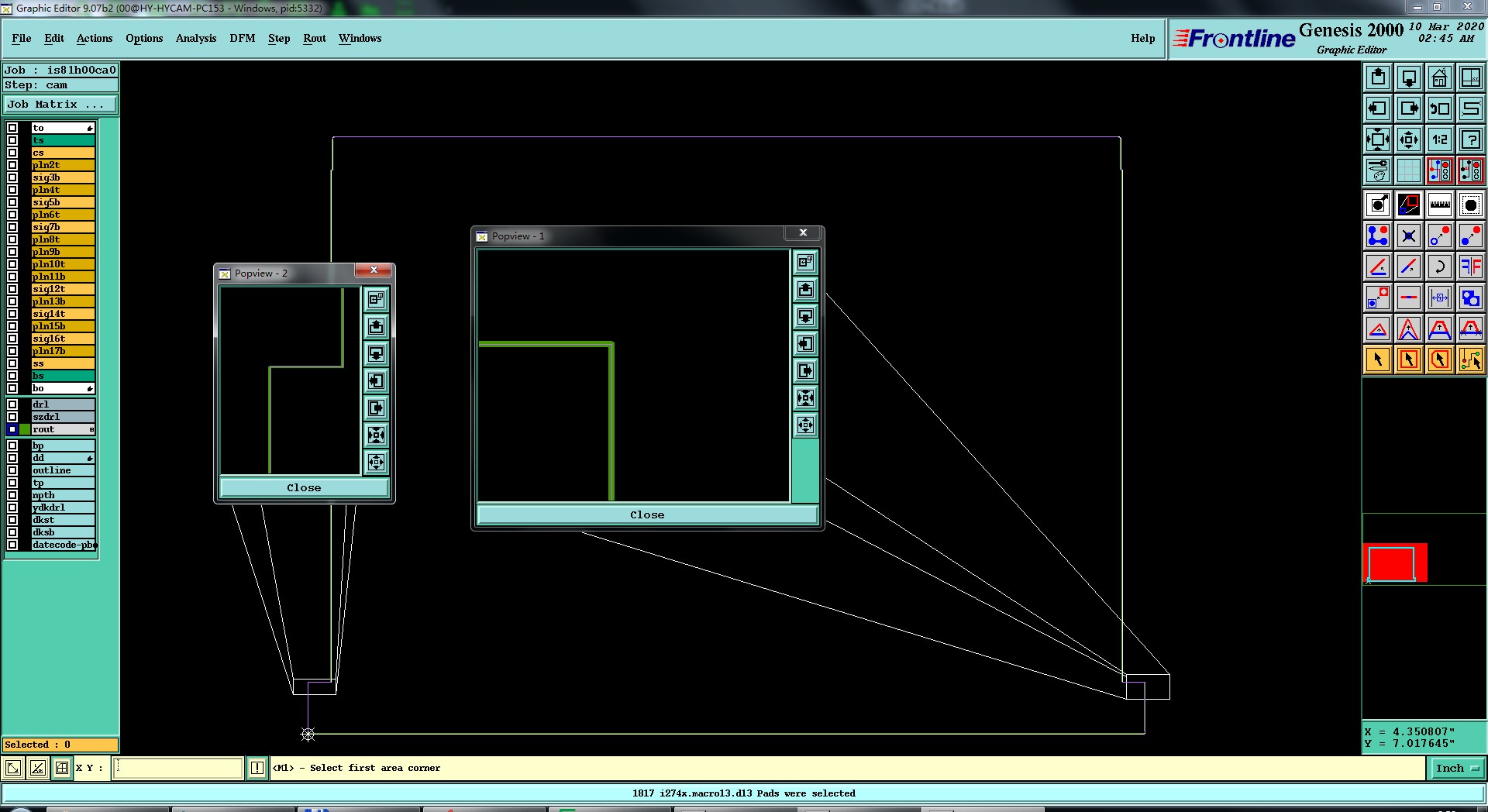Click green color swatch of rout layer
The height and width of the screenshot is (812, 1488).
coord(25,429)
